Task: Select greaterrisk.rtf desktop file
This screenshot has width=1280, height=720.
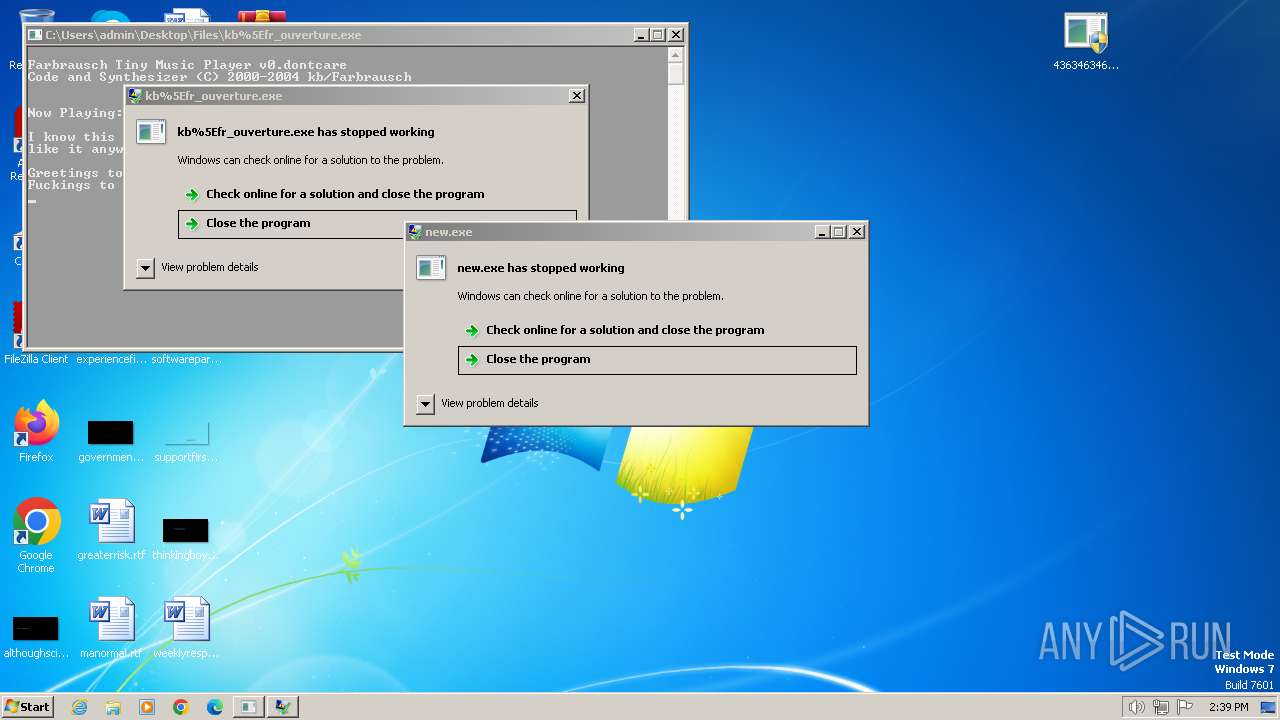Action: point(111,530)
